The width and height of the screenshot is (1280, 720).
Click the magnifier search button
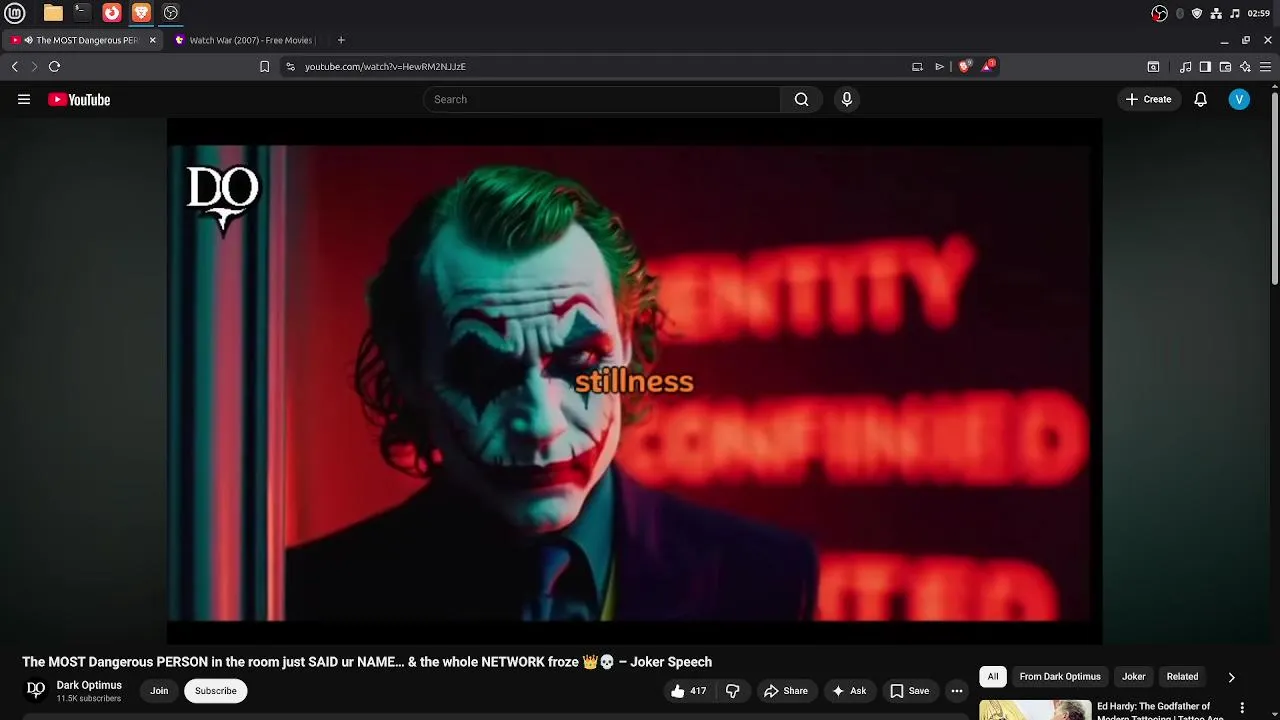(801, 99)
